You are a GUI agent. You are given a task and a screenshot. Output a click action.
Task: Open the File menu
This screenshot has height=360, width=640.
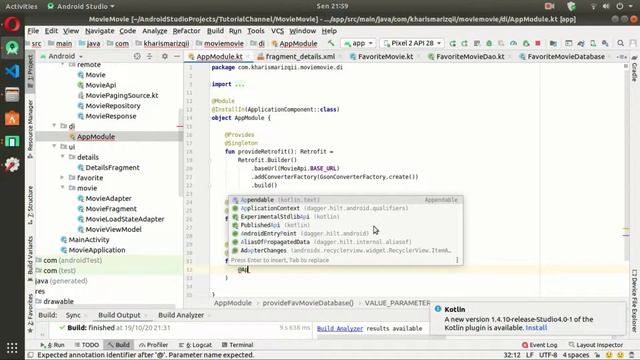[33, 31]
